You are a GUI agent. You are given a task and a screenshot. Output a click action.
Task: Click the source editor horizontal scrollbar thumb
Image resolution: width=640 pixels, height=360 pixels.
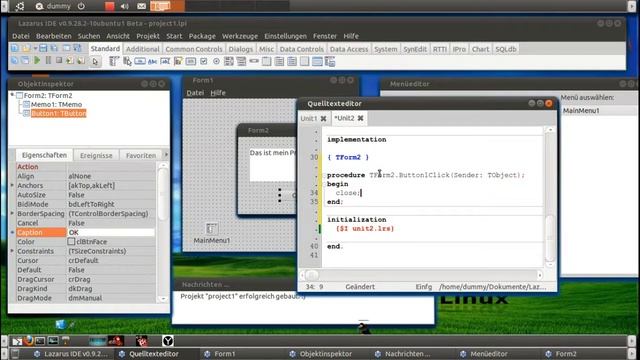click(x=312, y=275)
